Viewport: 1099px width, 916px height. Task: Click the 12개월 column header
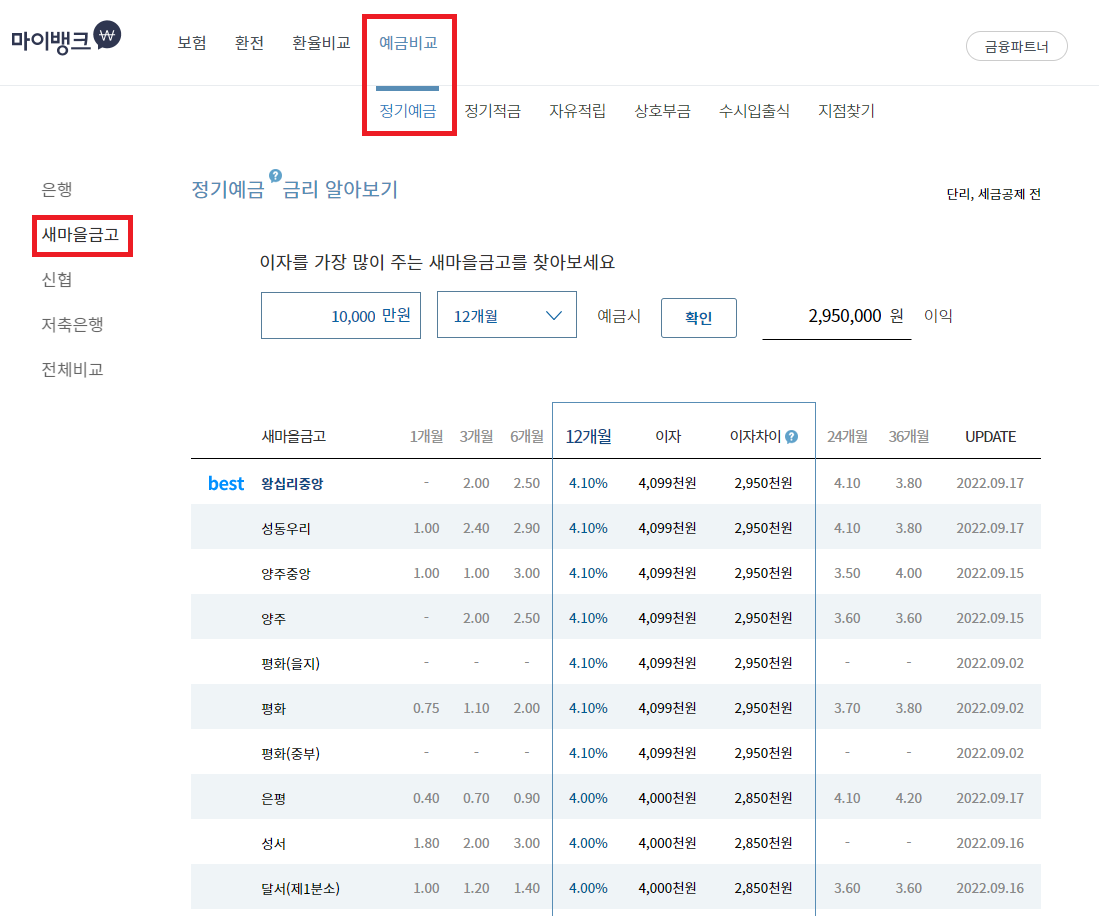point(589,437)
